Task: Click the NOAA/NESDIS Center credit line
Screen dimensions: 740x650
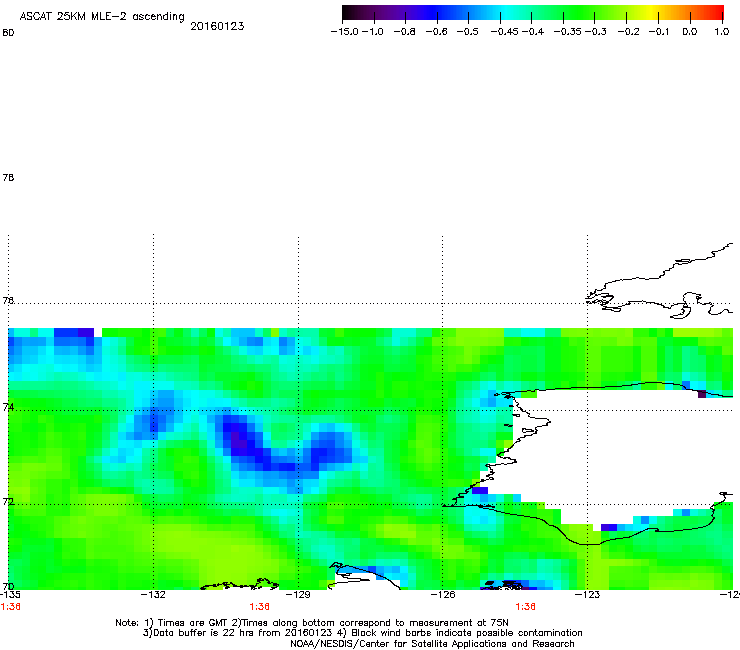Action: pyautogui.click(x=432, y=644)
